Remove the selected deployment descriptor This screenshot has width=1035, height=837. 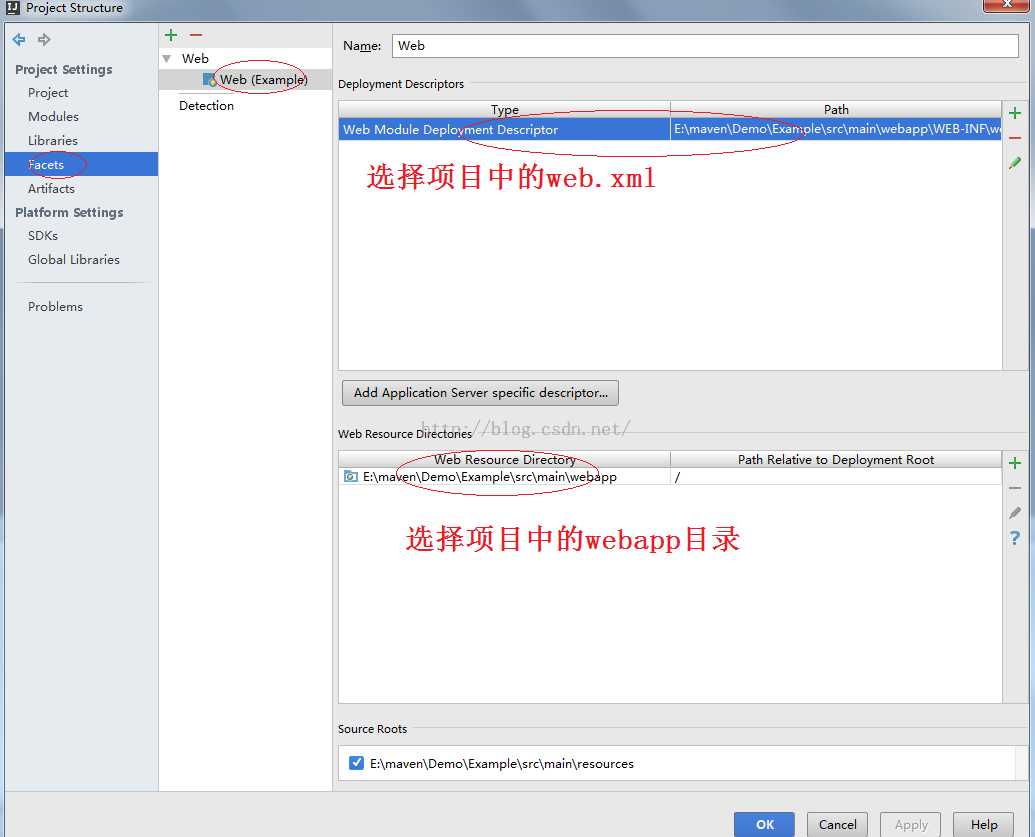click(x=1015, y=137)
